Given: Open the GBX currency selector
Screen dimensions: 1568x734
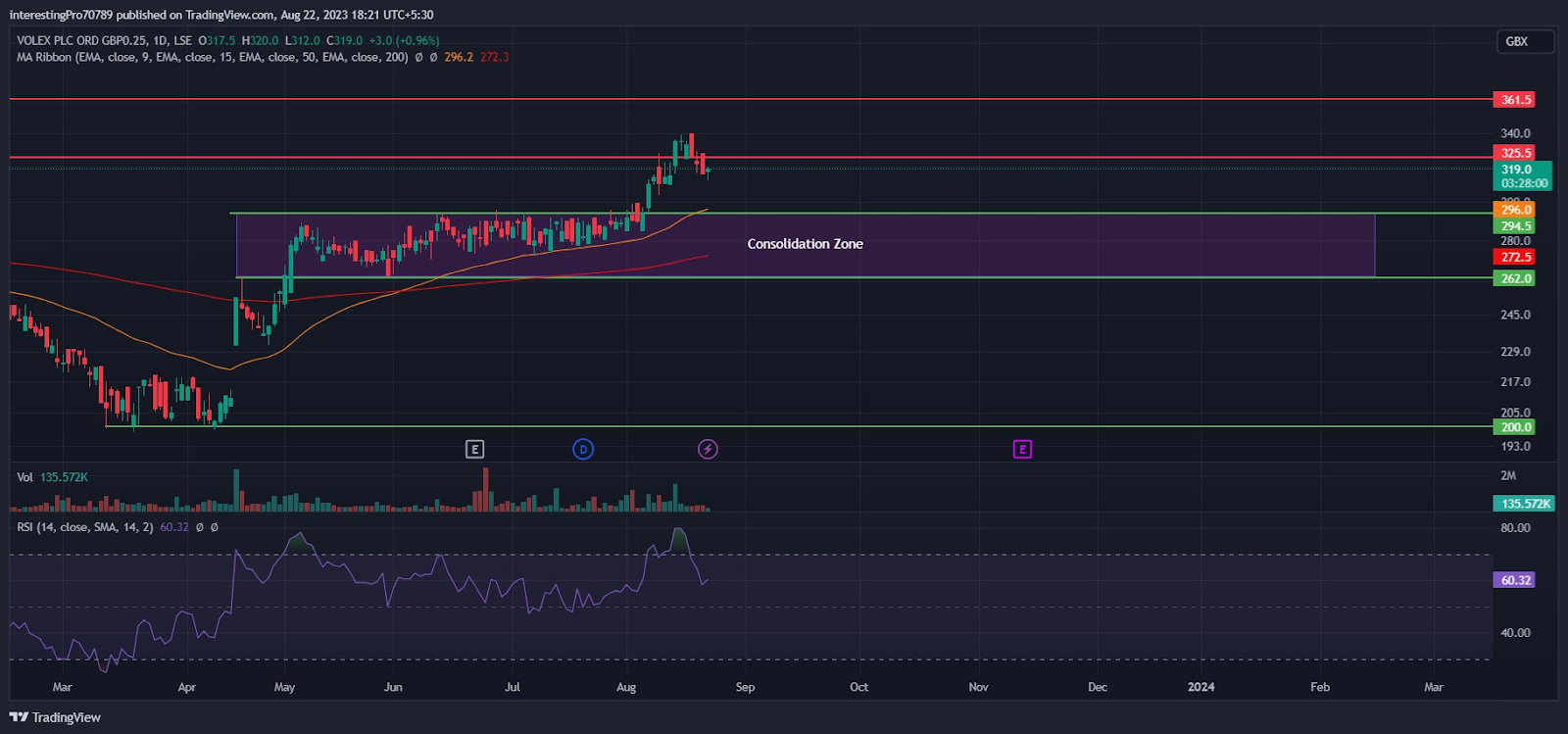Looking at the screenshot, I should click(1526, 41).
